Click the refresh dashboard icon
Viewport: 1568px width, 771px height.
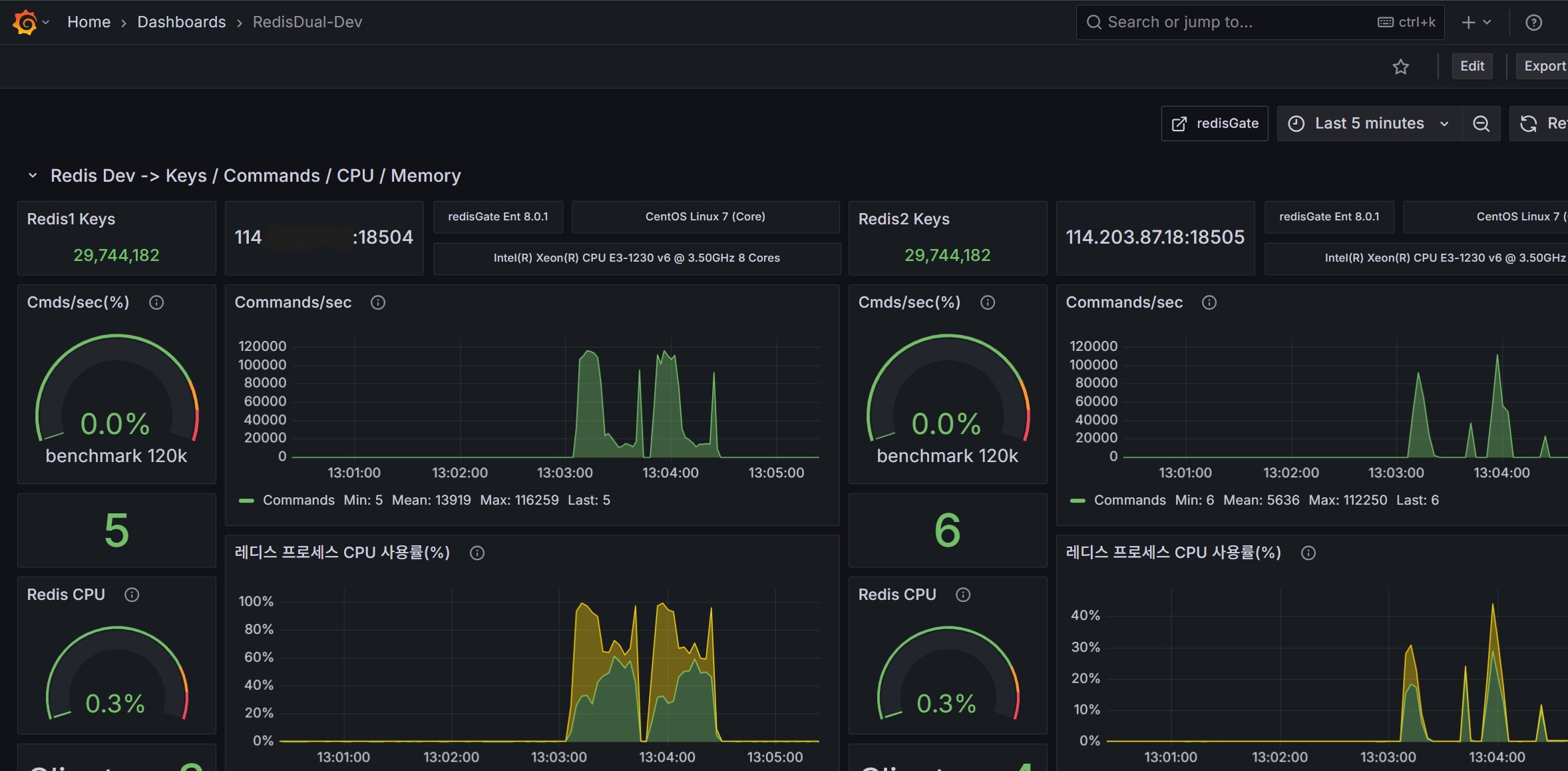tap(1529, 124)
